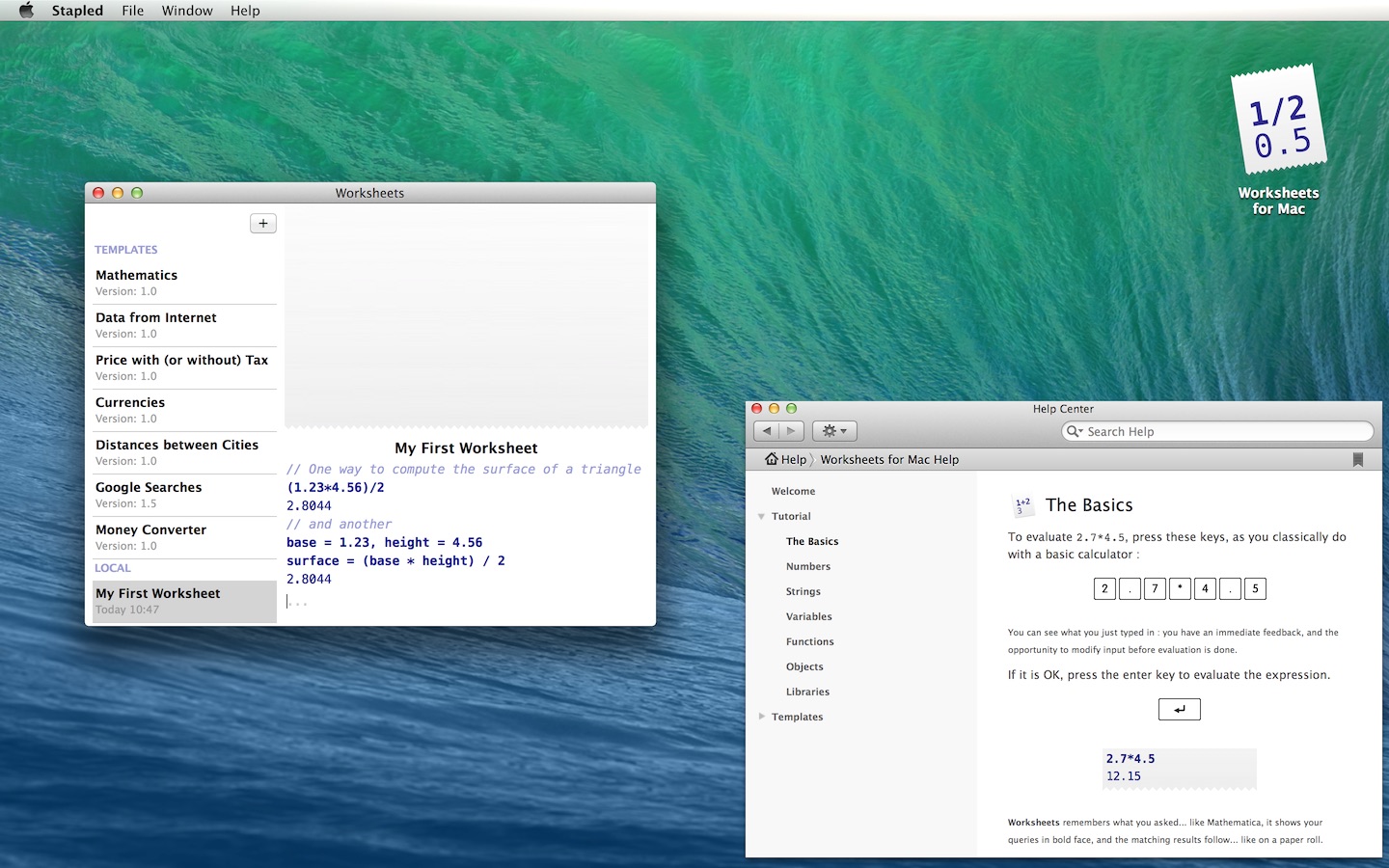The width and height of the screenshot is (1389, 868).
Task: Minimize the Help Center window
Action: point(774,409)
